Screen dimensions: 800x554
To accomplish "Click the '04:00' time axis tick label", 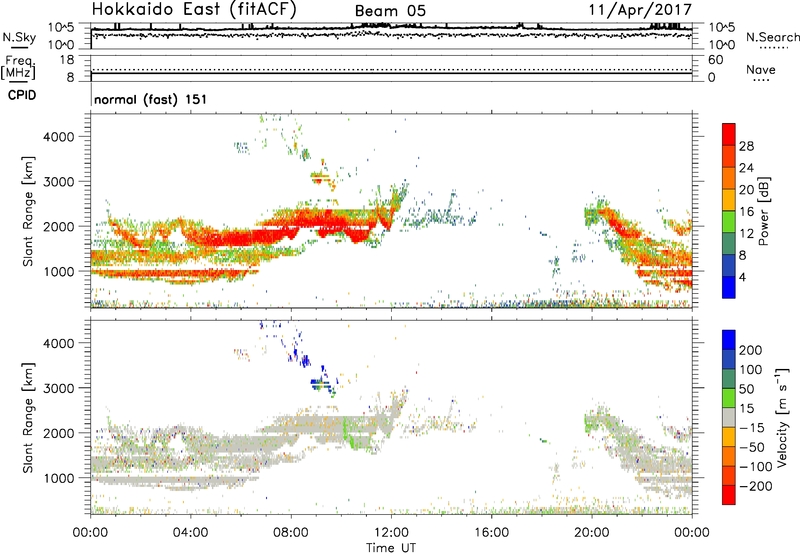I will click(x=190, y=533).
